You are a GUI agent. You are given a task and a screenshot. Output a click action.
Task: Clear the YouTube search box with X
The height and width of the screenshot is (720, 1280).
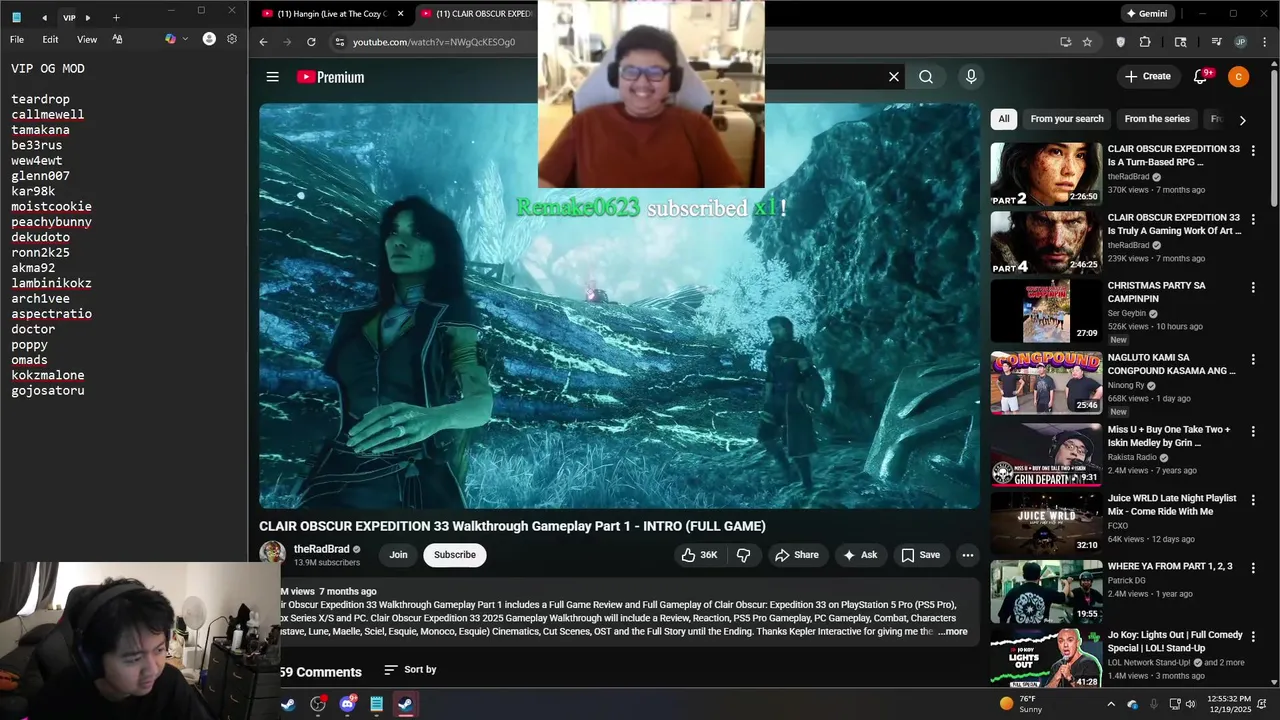[x=894, y=77]
